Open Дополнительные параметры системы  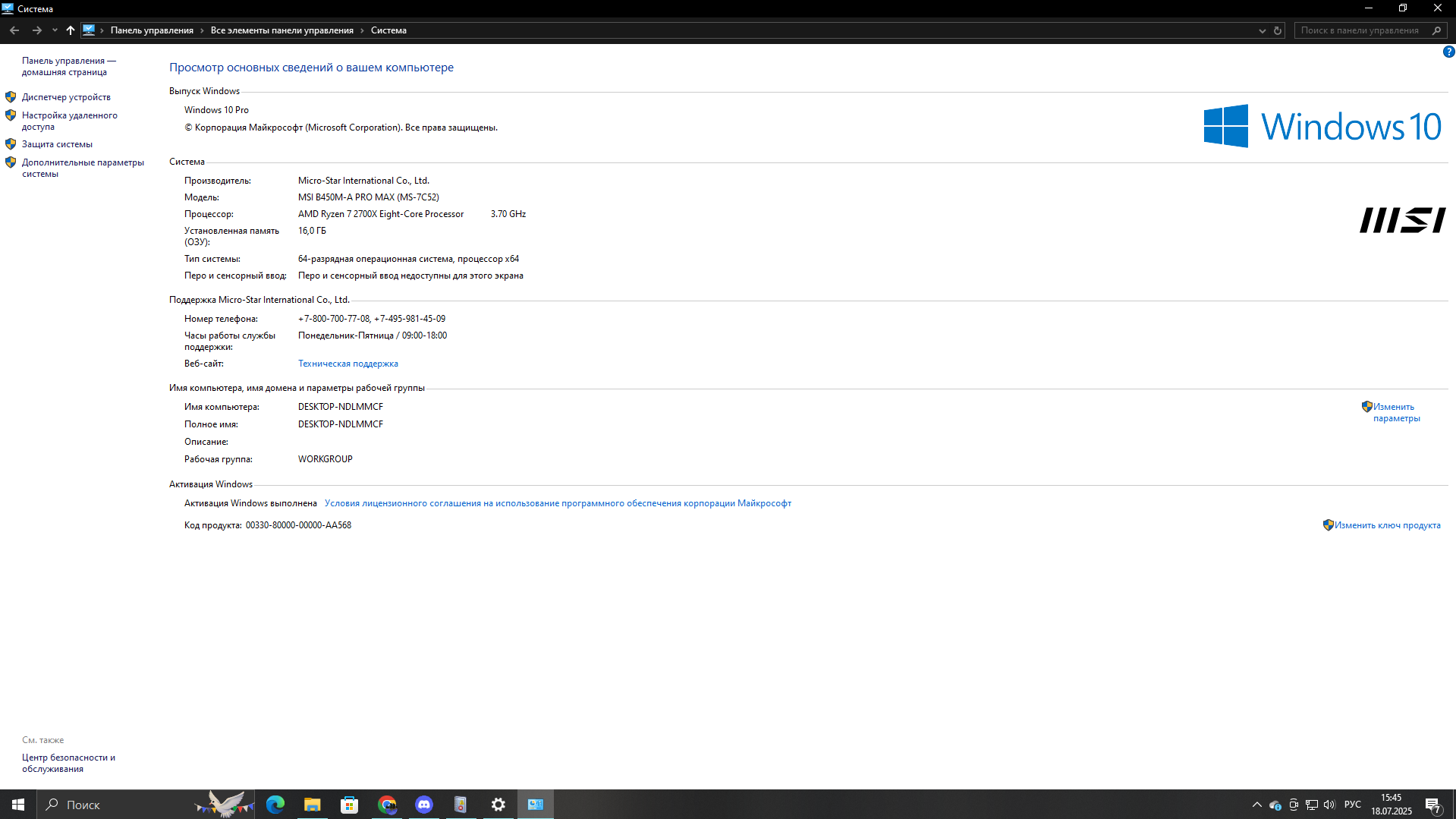tap(83, 168)
